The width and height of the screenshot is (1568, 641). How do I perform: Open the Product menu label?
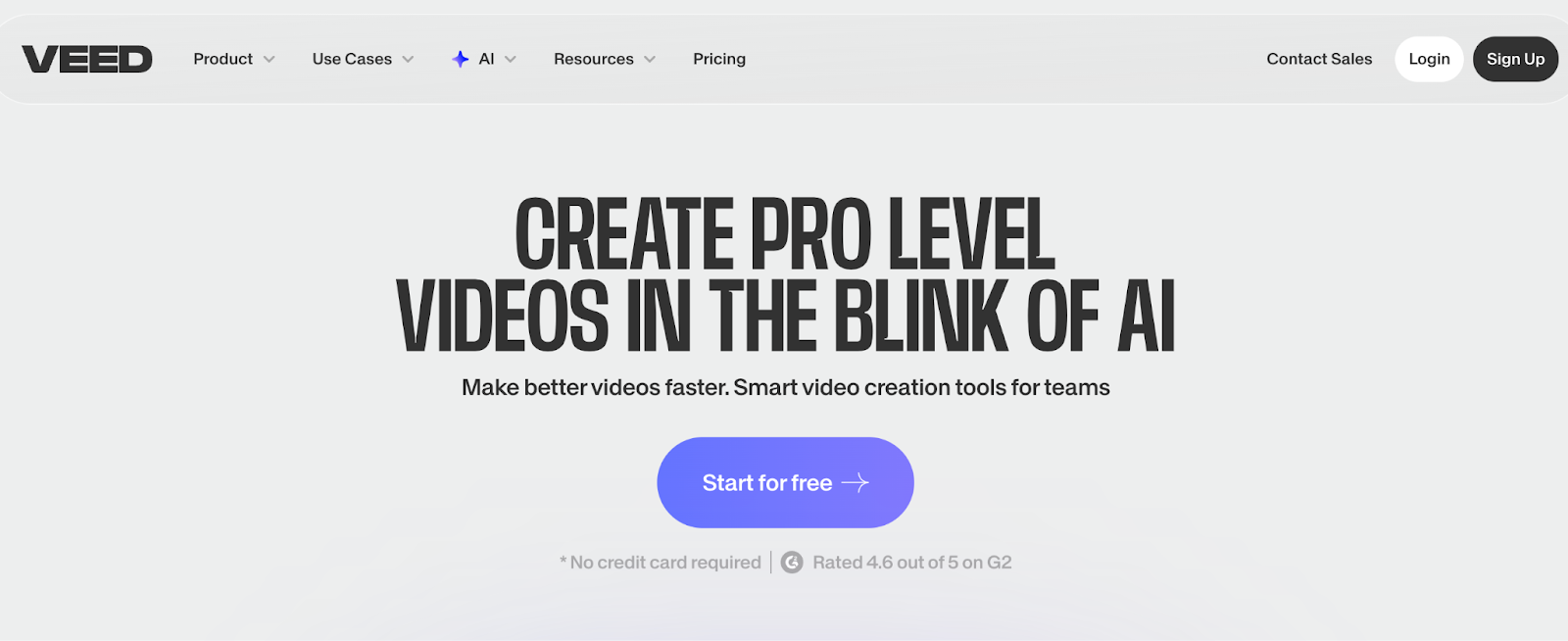pos(222,59)
